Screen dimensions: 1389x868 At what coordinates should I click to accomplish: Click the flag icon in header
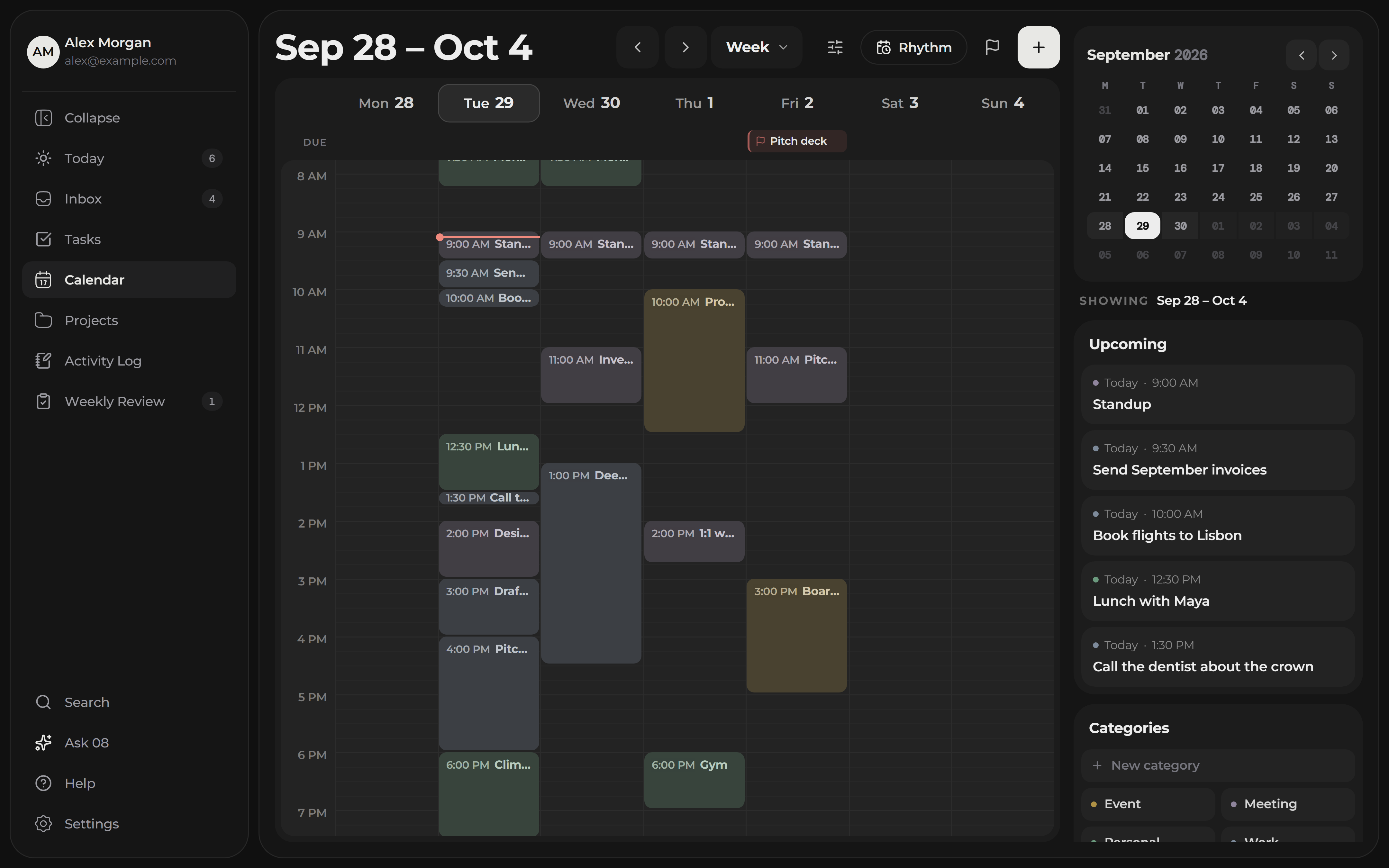coord(992,47)
